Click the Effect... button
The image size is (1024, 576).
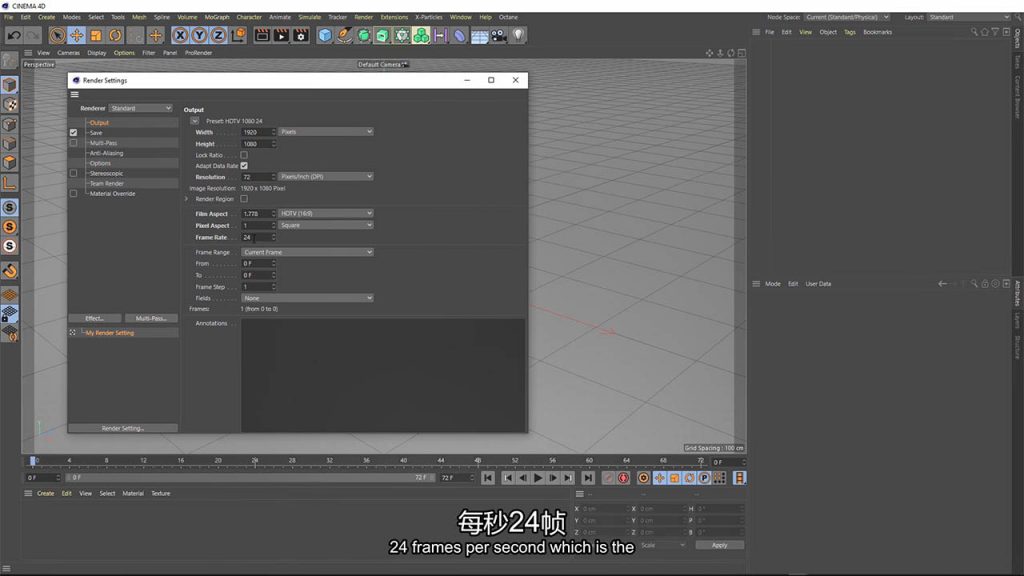(x=95, y=318)
